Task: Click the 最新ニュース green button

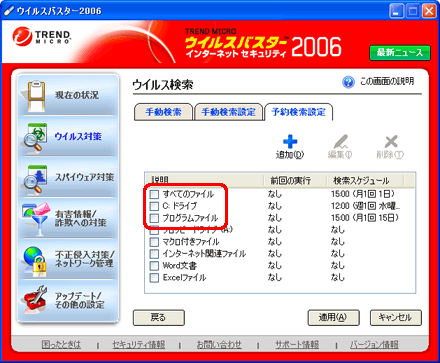Action: [400, 53]
